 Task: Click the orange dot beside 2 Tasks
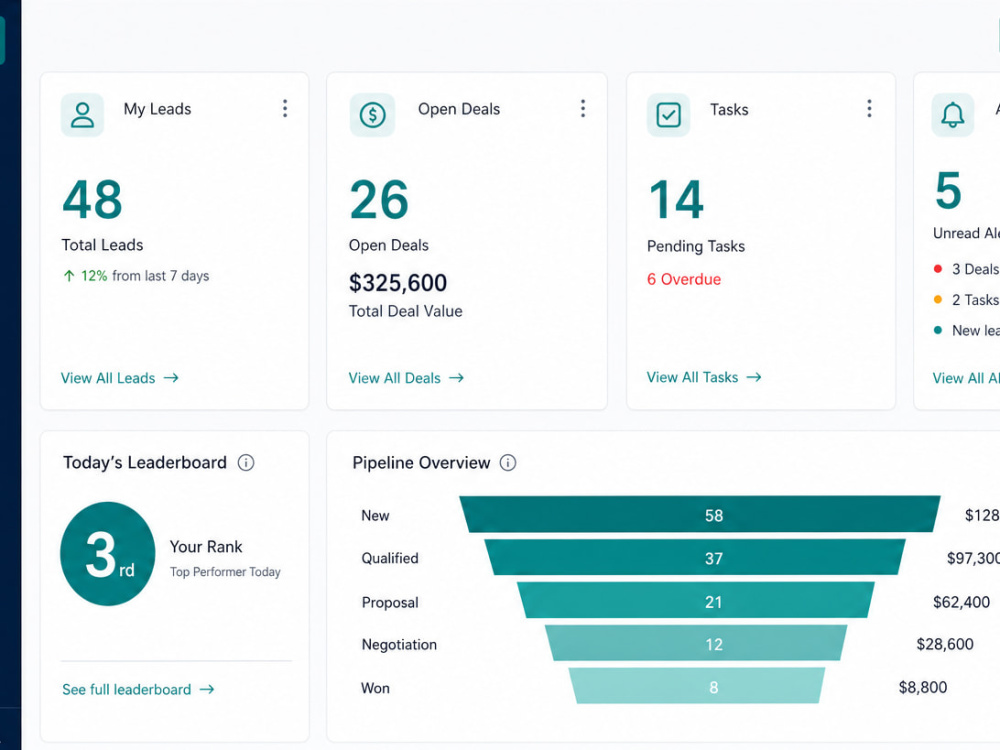click(x=938, y=300)
